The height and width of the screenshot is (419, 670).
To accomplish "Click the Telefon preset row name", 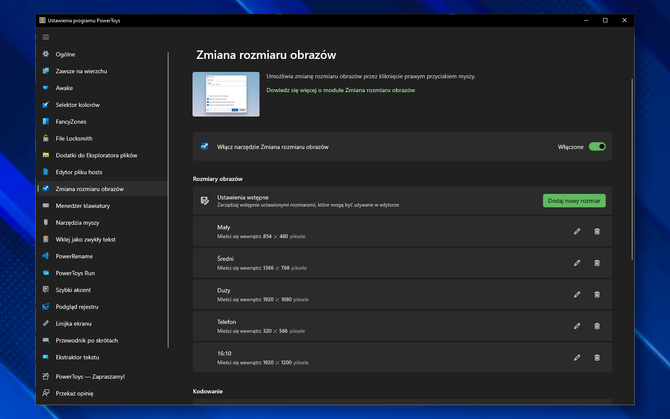I will (x=226, y=322).
